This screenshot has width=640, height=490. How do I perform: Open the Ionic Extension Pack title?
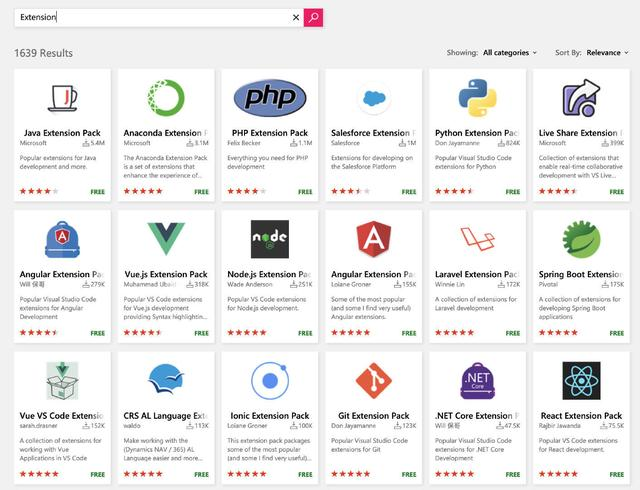270,416
